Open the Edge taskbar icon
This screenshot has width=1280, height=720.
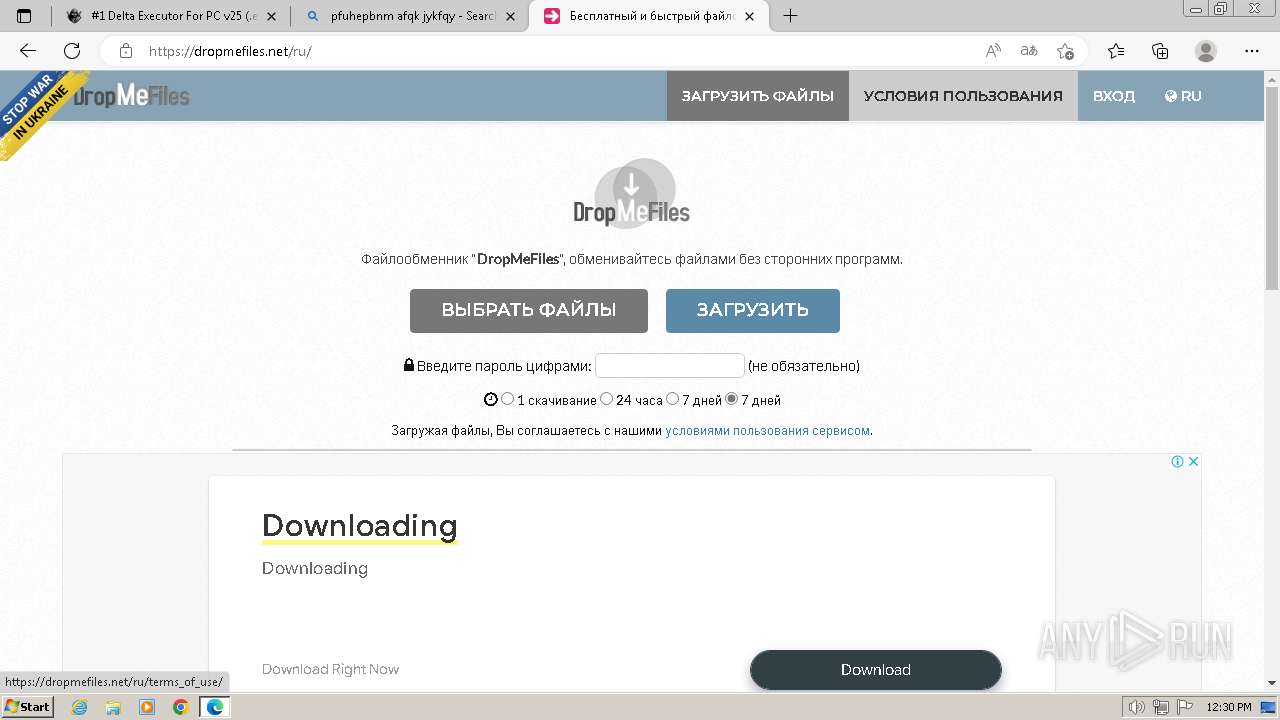pos(214,707)
